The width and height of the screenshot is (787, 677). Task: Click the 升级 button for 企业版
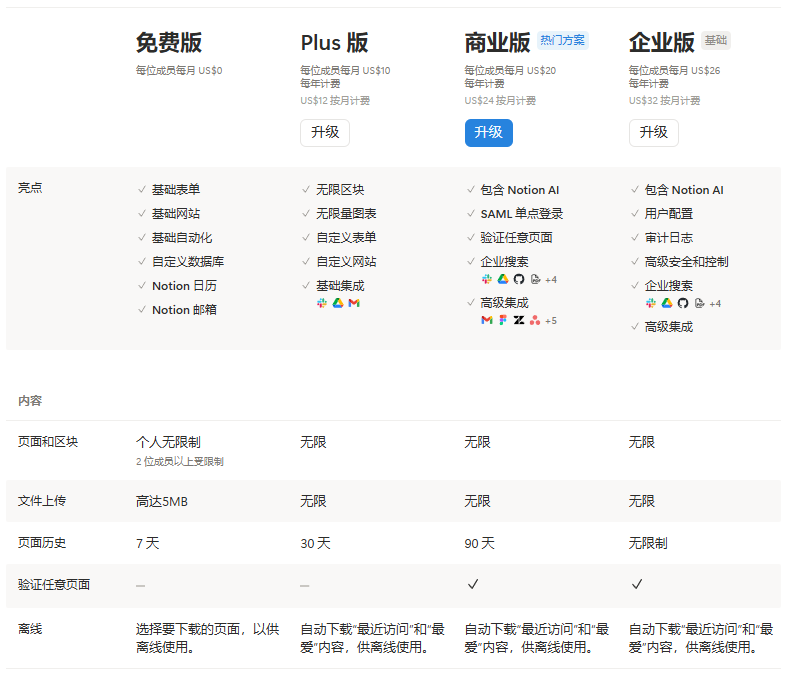653,133
